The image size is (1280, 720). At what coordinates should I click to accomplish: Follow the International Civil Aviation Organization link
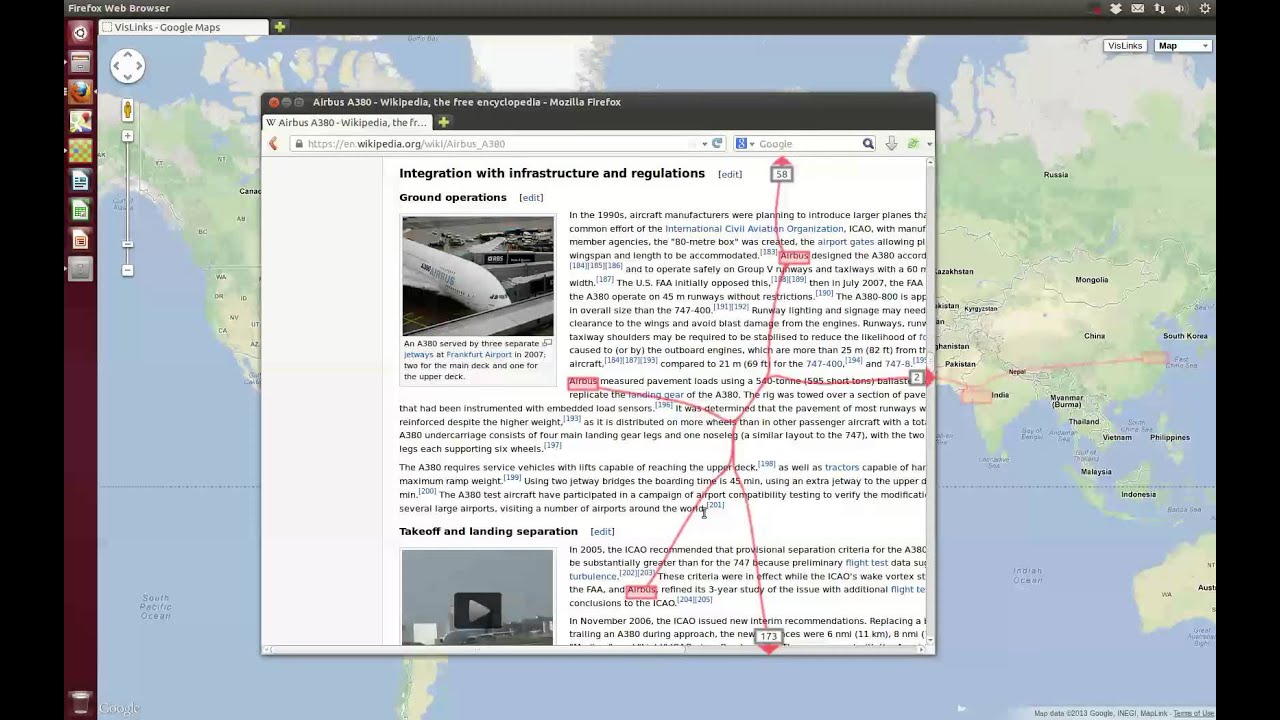click(x=754, y=229)
